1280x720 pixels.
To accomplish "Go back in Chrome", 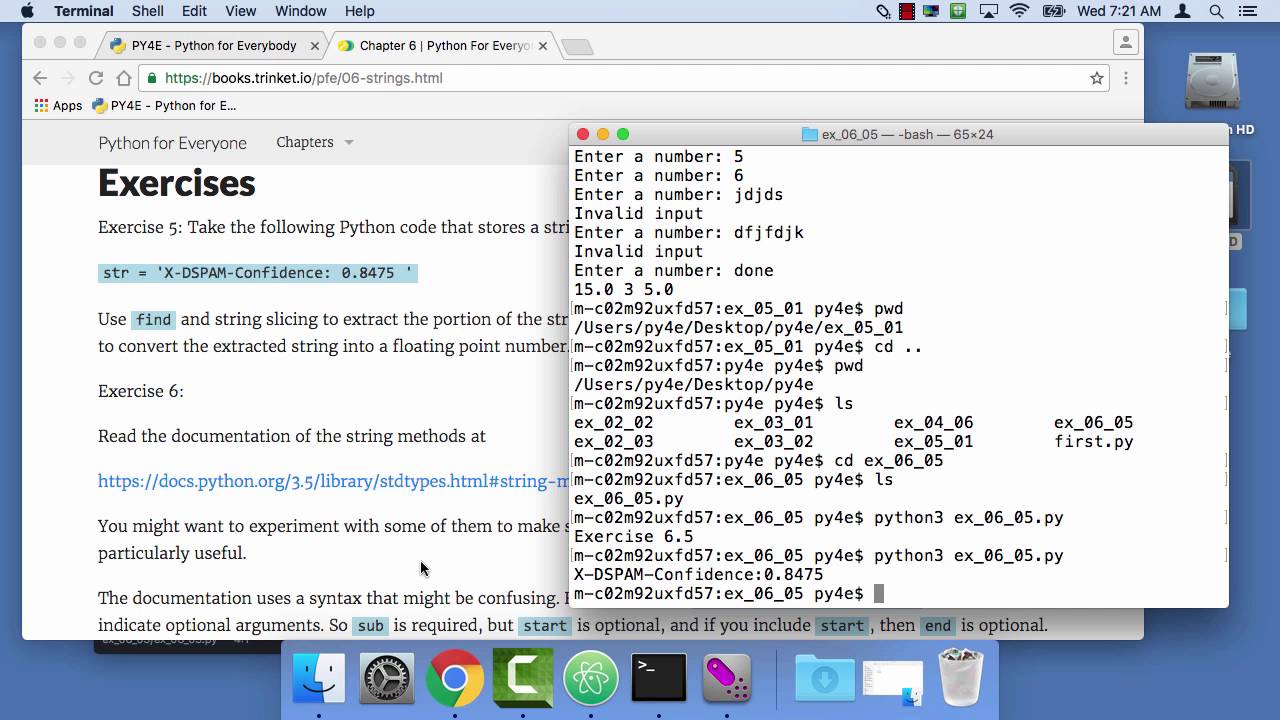I will point(40,78).
